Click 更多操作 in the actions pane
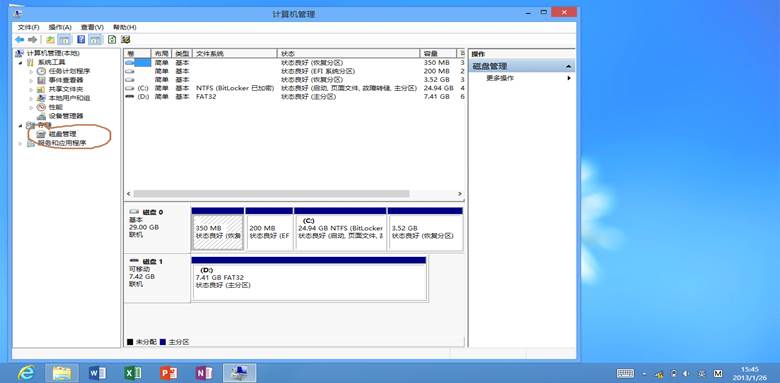The height and width of the screenshot is (383, 780). tap(500, 78)
